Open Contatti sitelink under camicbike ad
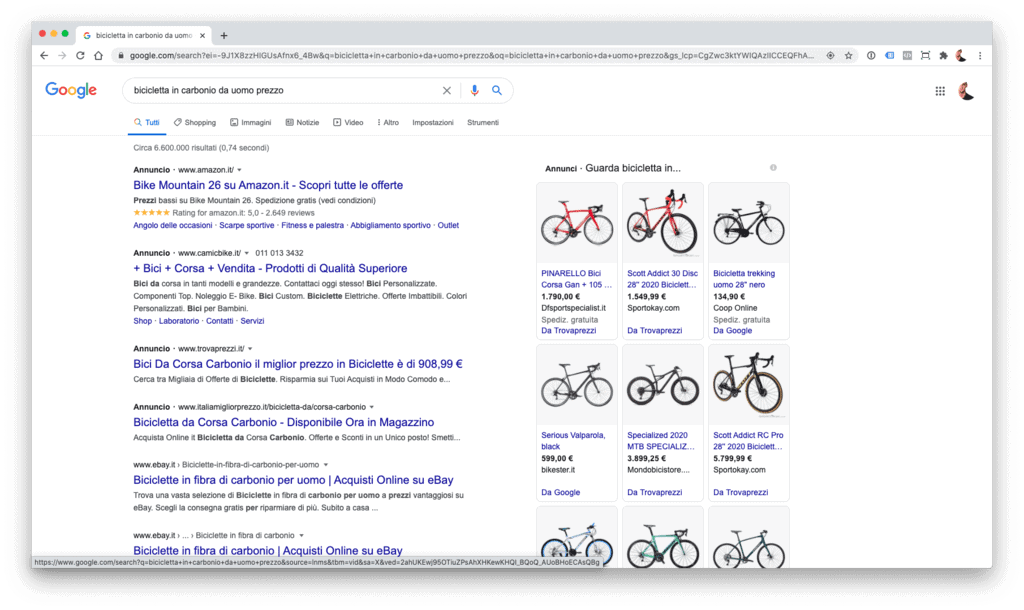1024x610 pixels. coord(219,321)
